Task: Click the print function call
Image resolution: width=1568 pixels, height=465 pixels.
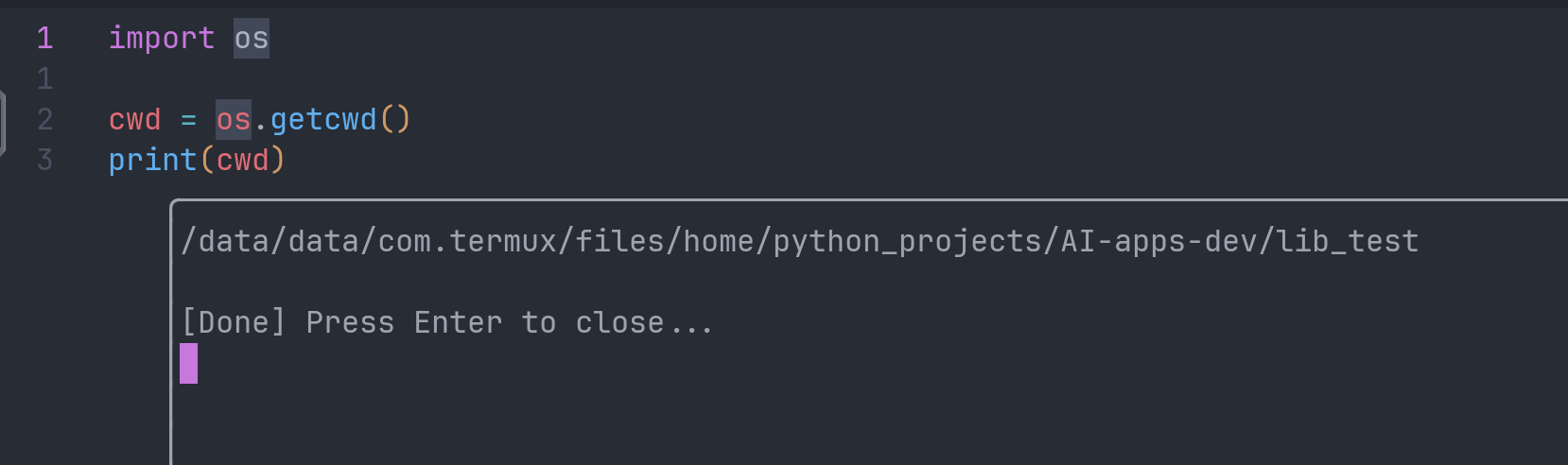Action: click(152, 161)
